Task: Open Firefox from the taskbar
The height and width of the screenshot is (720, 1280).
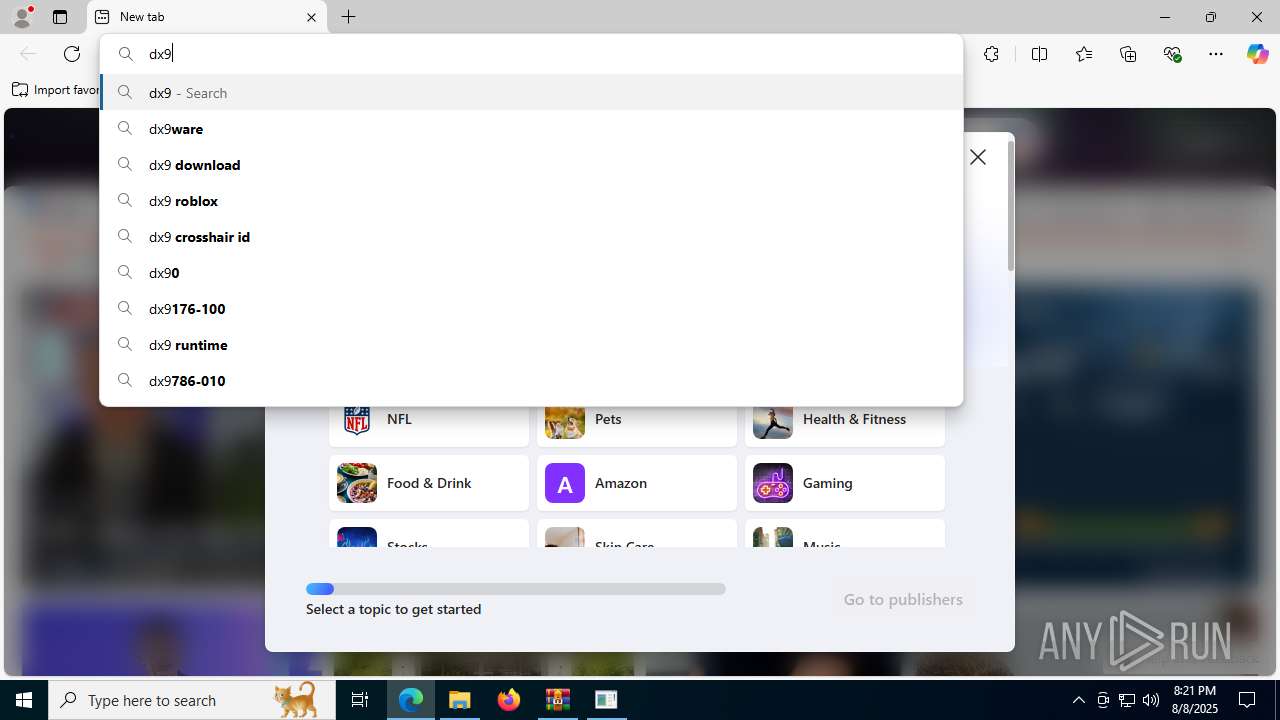Action: click(x=509, y=700)
